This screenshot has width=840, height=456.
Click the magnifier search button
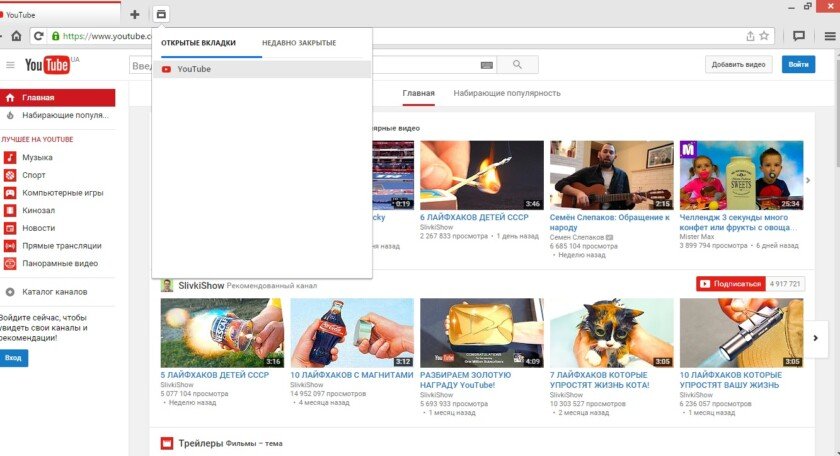518,65
